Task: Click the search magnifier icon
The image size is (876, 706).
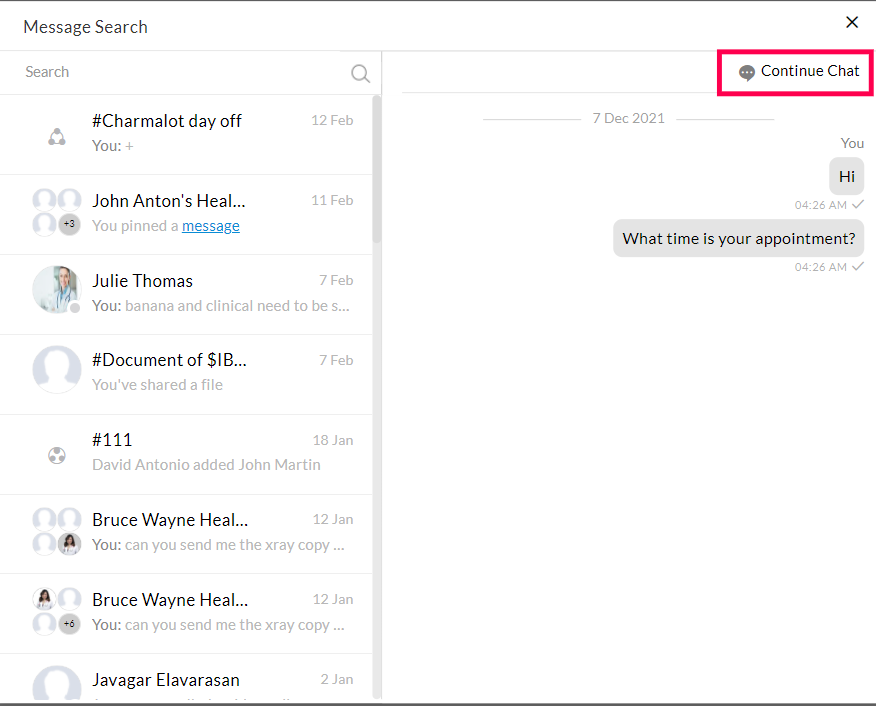Action: click(x=360, y=73)
